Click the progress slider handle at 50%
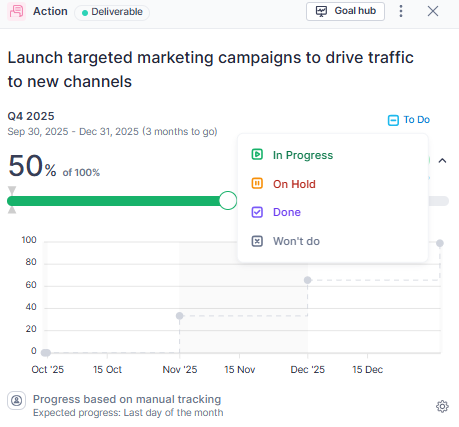 point(228,200)
